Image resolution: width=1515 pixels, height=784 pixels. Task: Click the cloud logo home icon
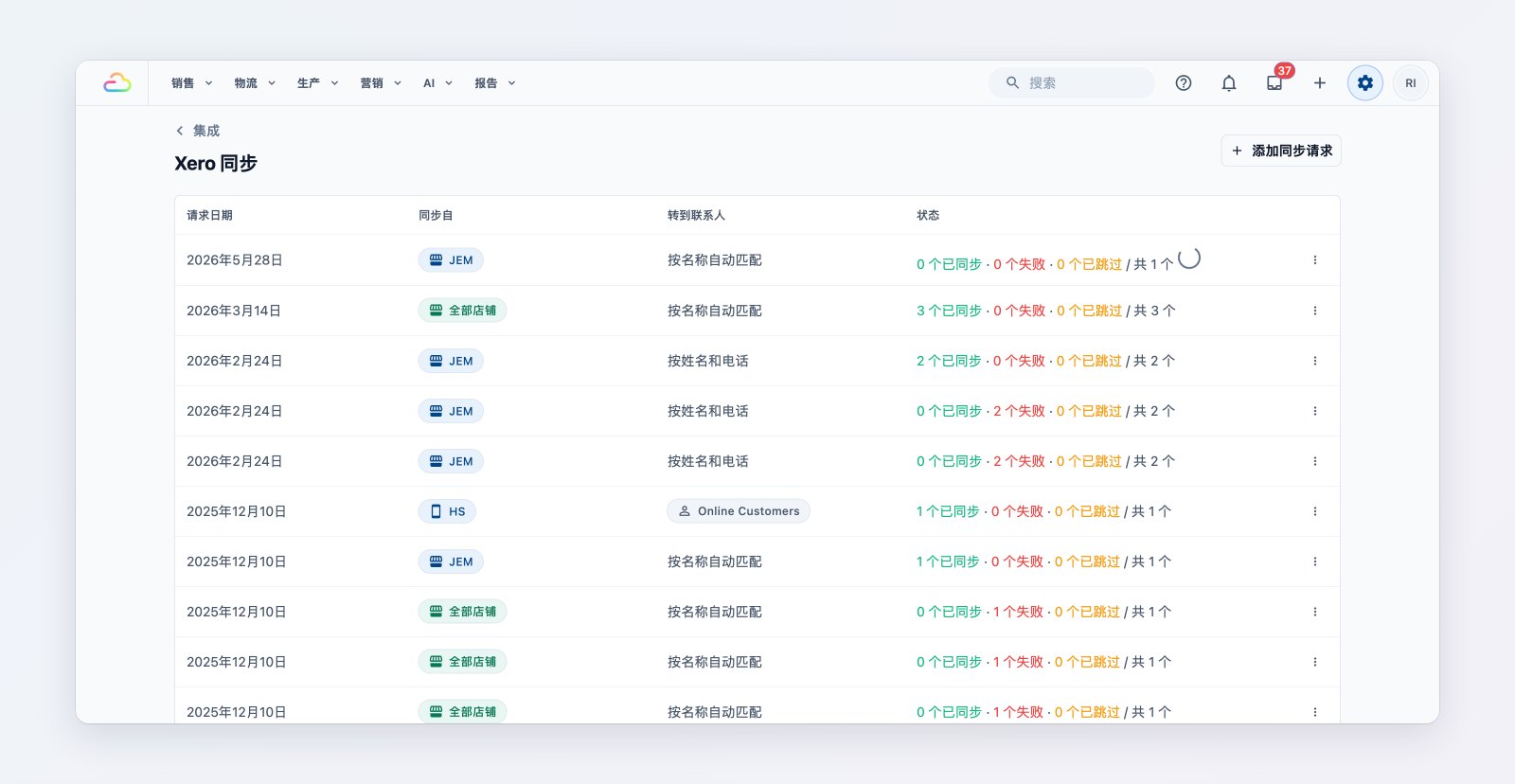point(117,83)
